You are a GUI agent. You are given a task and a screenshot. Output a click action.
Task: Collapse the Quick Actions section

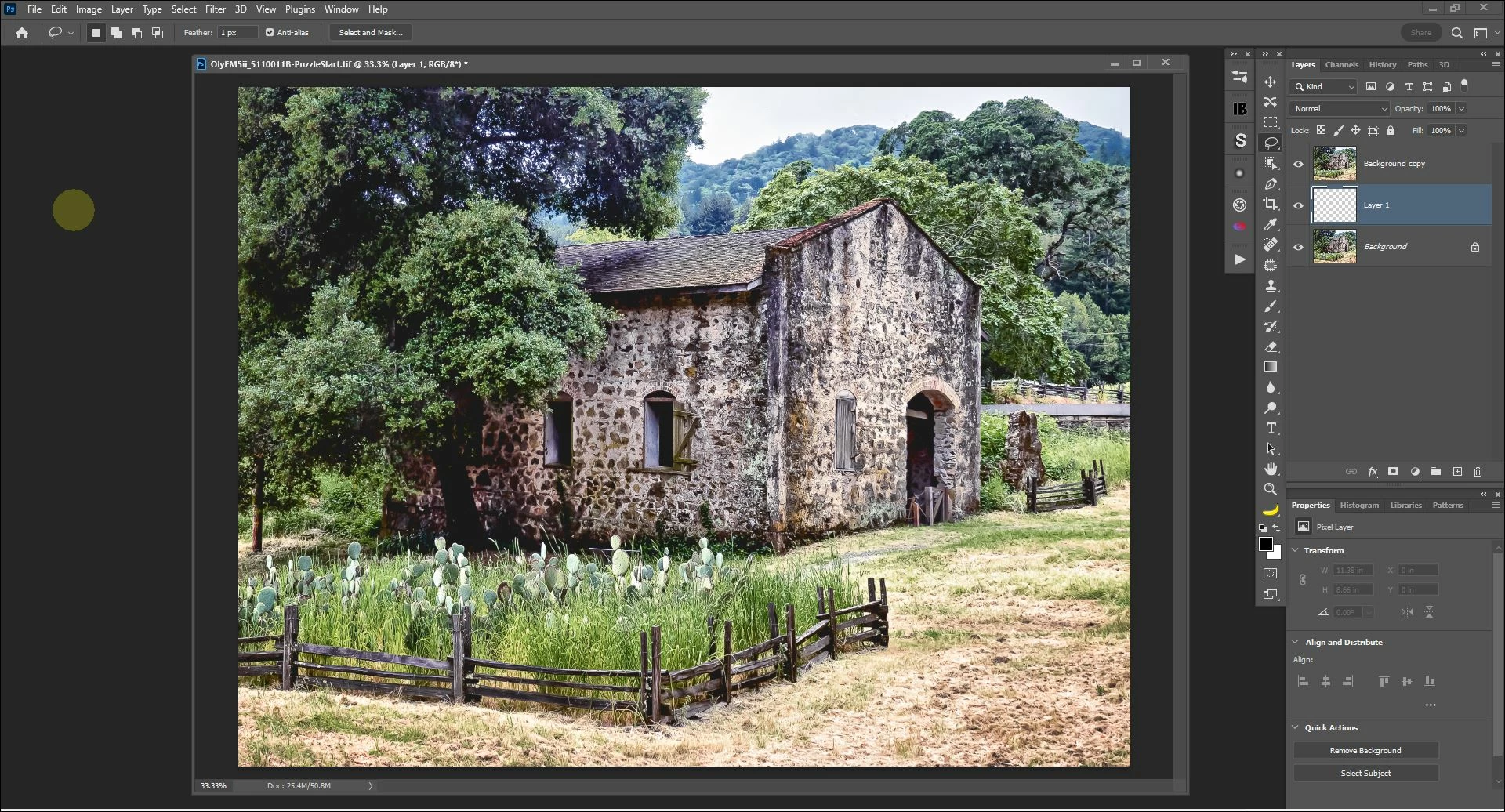1295,727
